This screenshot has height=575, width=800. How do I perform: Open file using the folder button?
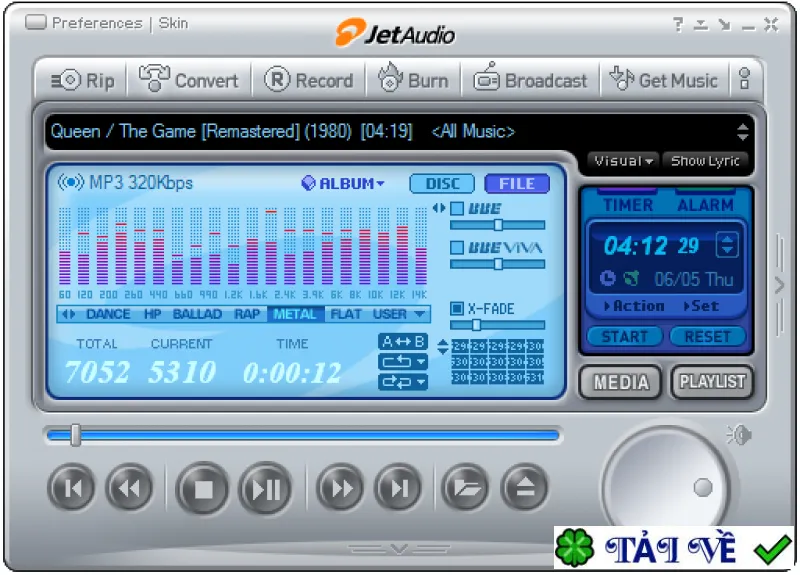[466, 487]
